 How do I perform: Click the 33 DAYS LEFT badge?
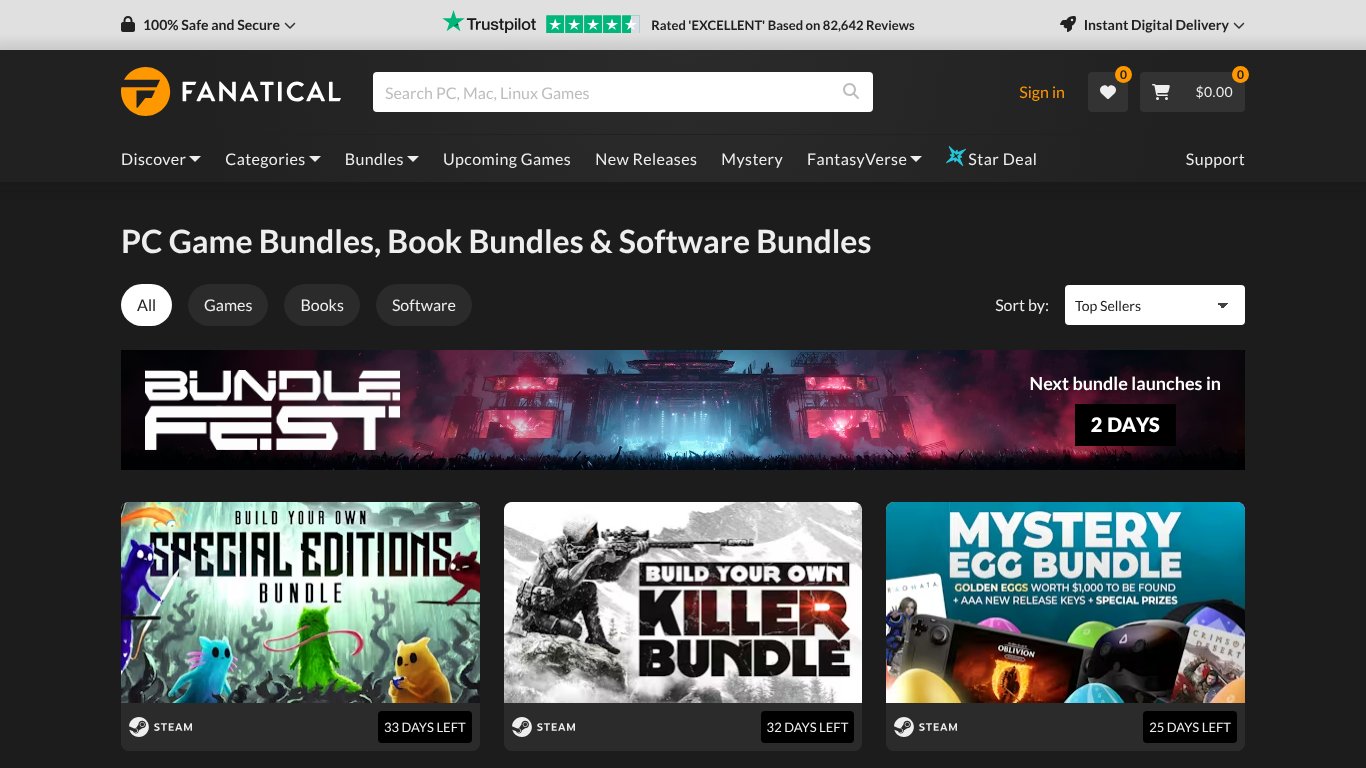point(425,727)
